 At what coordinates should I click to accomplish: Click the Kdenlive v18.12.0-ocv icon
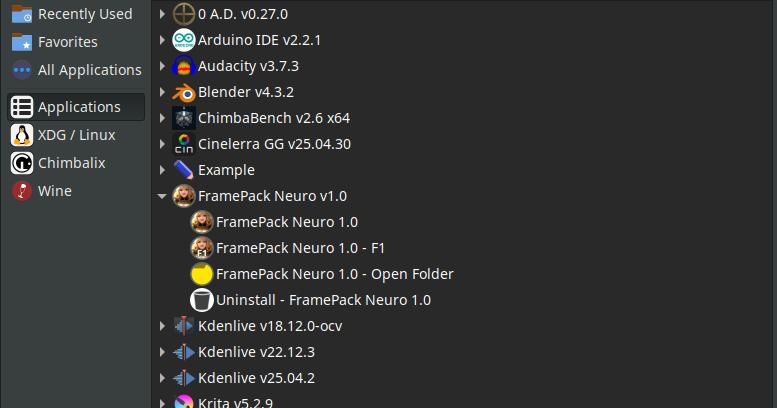click(184, 326)
